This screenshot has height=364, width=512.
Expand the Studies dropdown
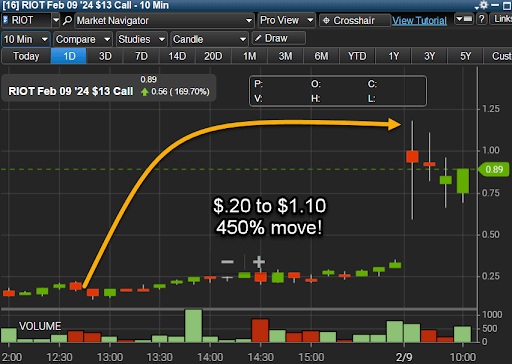(x=141, y=39)
